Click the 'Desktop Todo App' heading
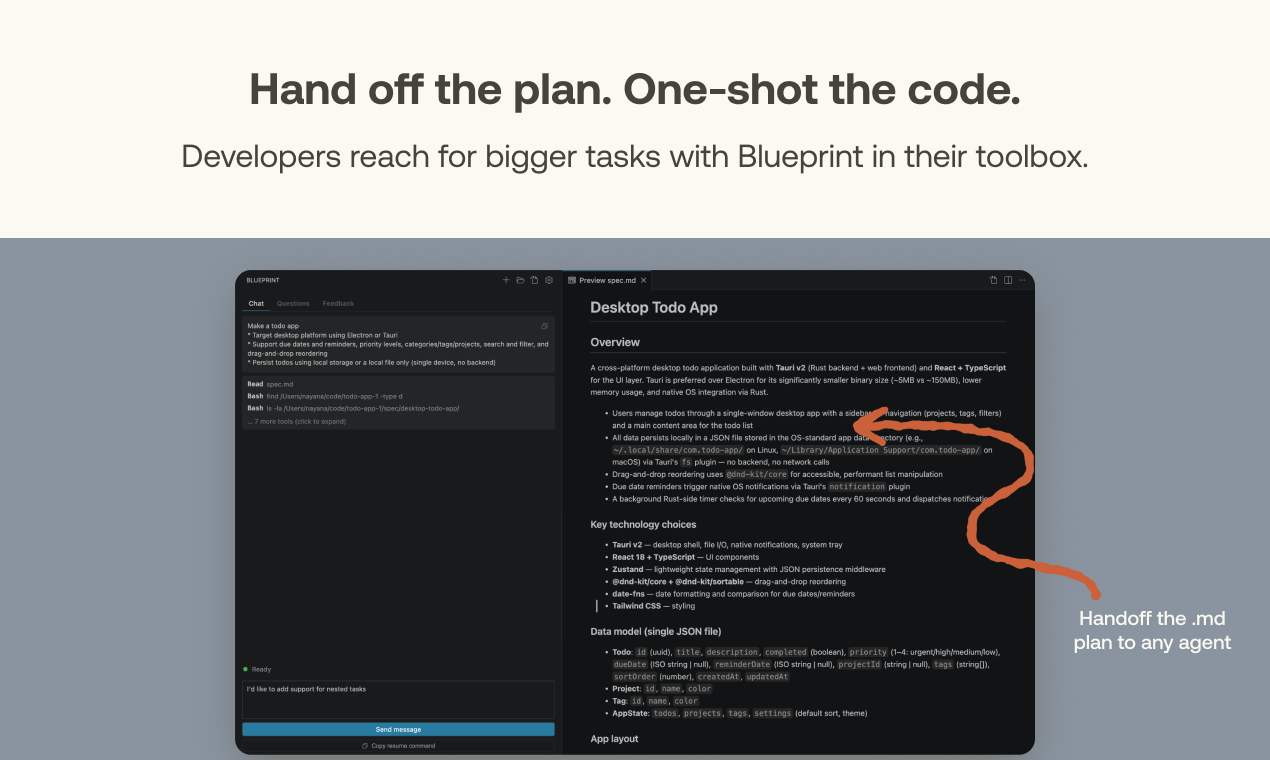The width and height of the screenshot is (1270, 760). [654, 307]
